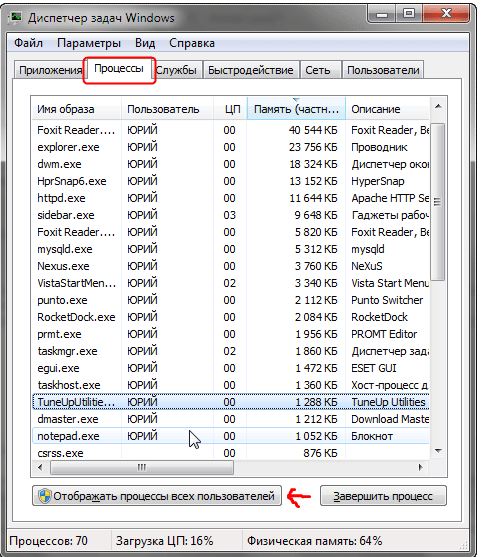
Task: Sort by the ЦП column header
Action: 230,109
